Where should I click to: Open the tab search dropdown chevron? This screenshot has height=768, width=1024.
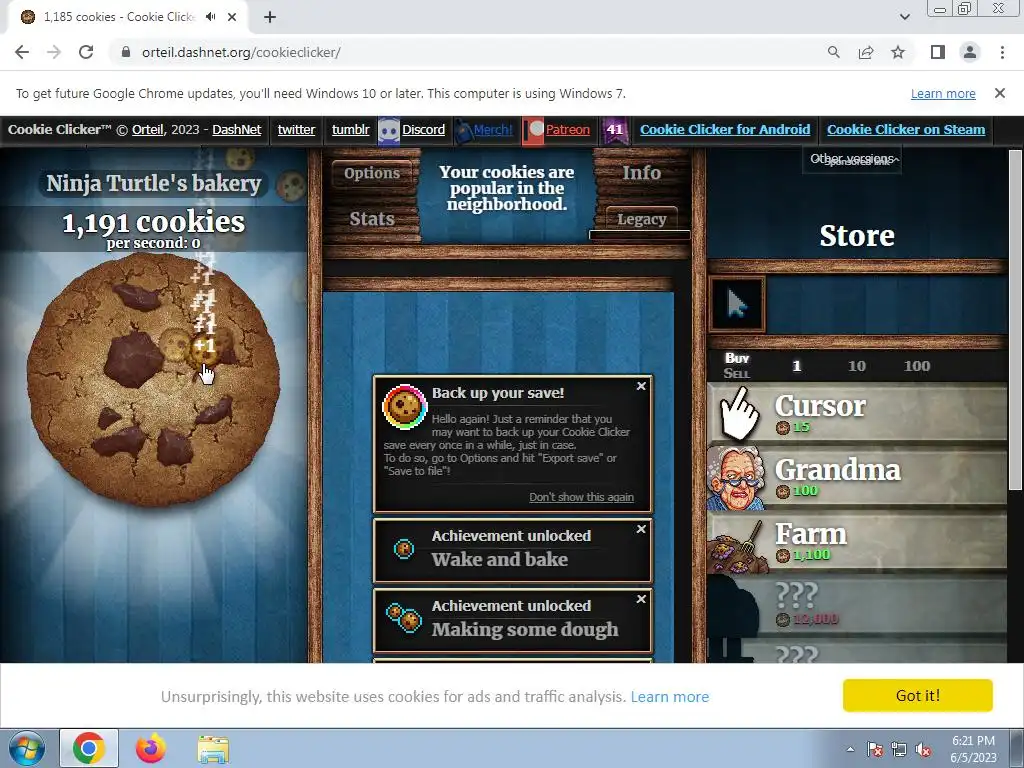904,17
